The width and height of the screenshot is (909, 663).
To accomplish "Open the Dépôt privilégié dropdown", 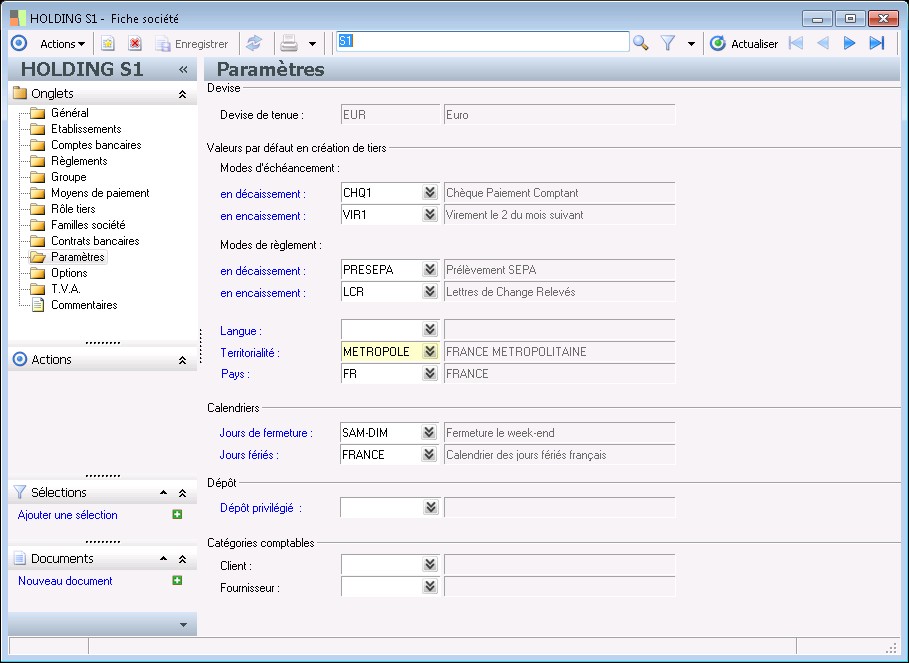I will 430,508.
